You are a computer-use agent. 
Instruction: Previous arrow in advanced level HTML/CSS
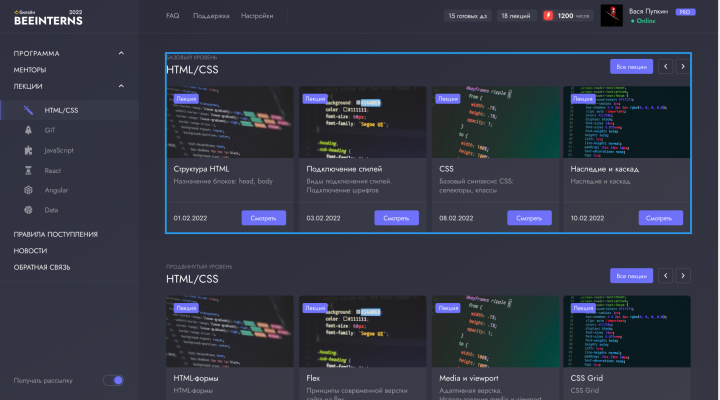(x=665, y=276)
